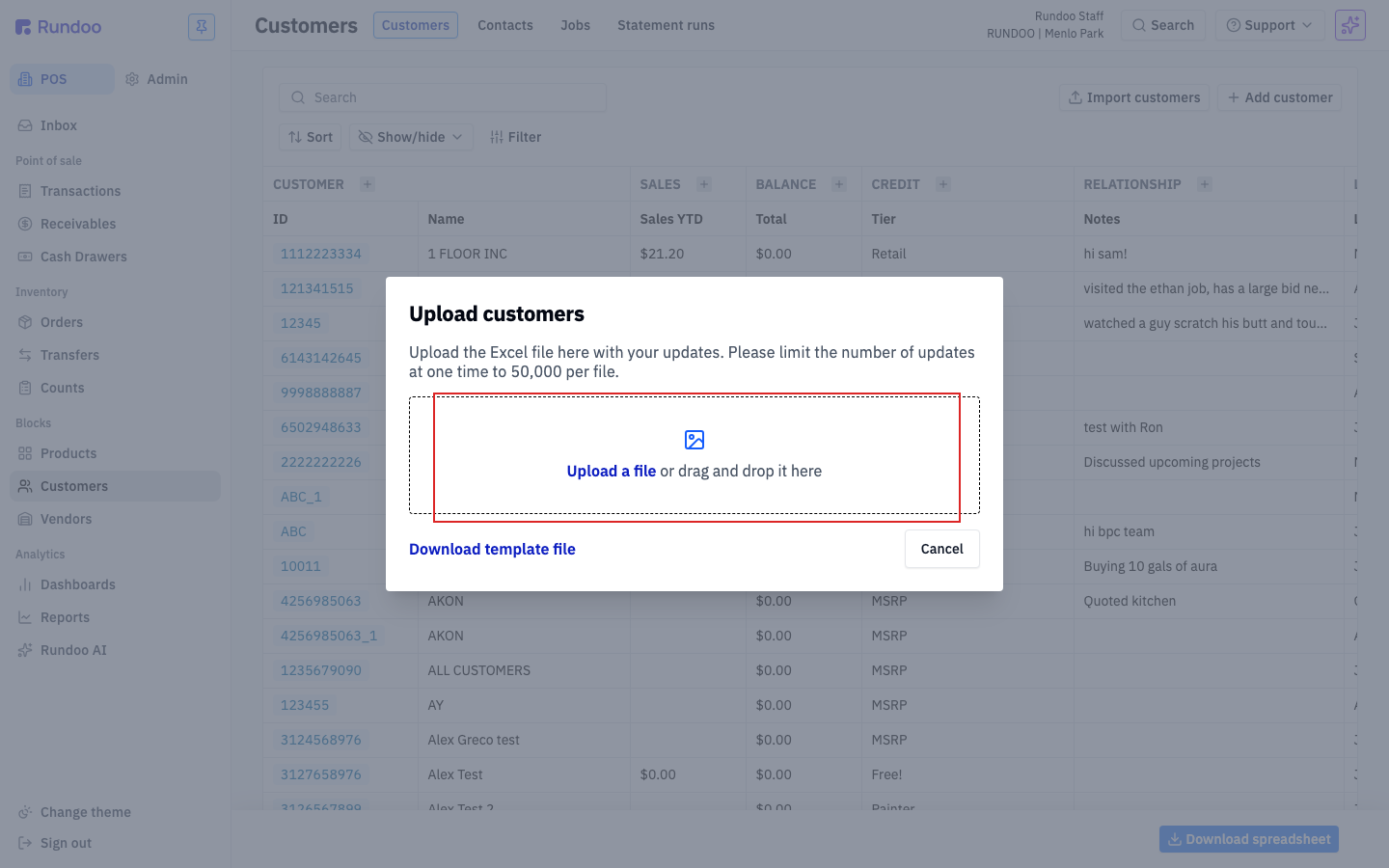Select the Customers tab in header
Screen dimensions: 1389x868
416,25
